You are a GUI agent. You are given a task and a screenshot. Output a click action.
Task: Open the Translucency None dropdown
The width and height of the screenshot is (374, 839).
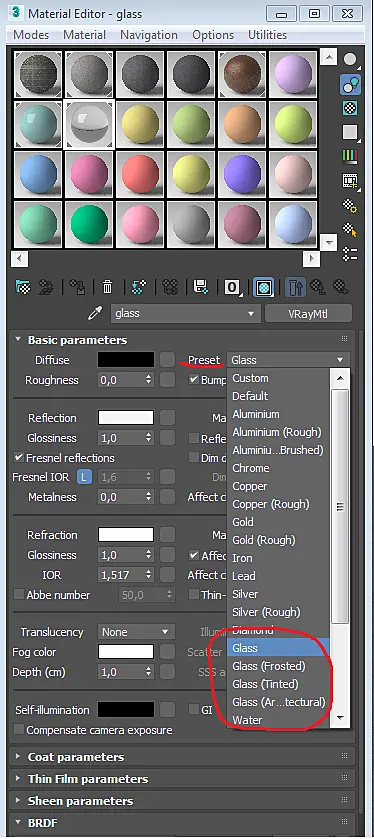point(136,632)
